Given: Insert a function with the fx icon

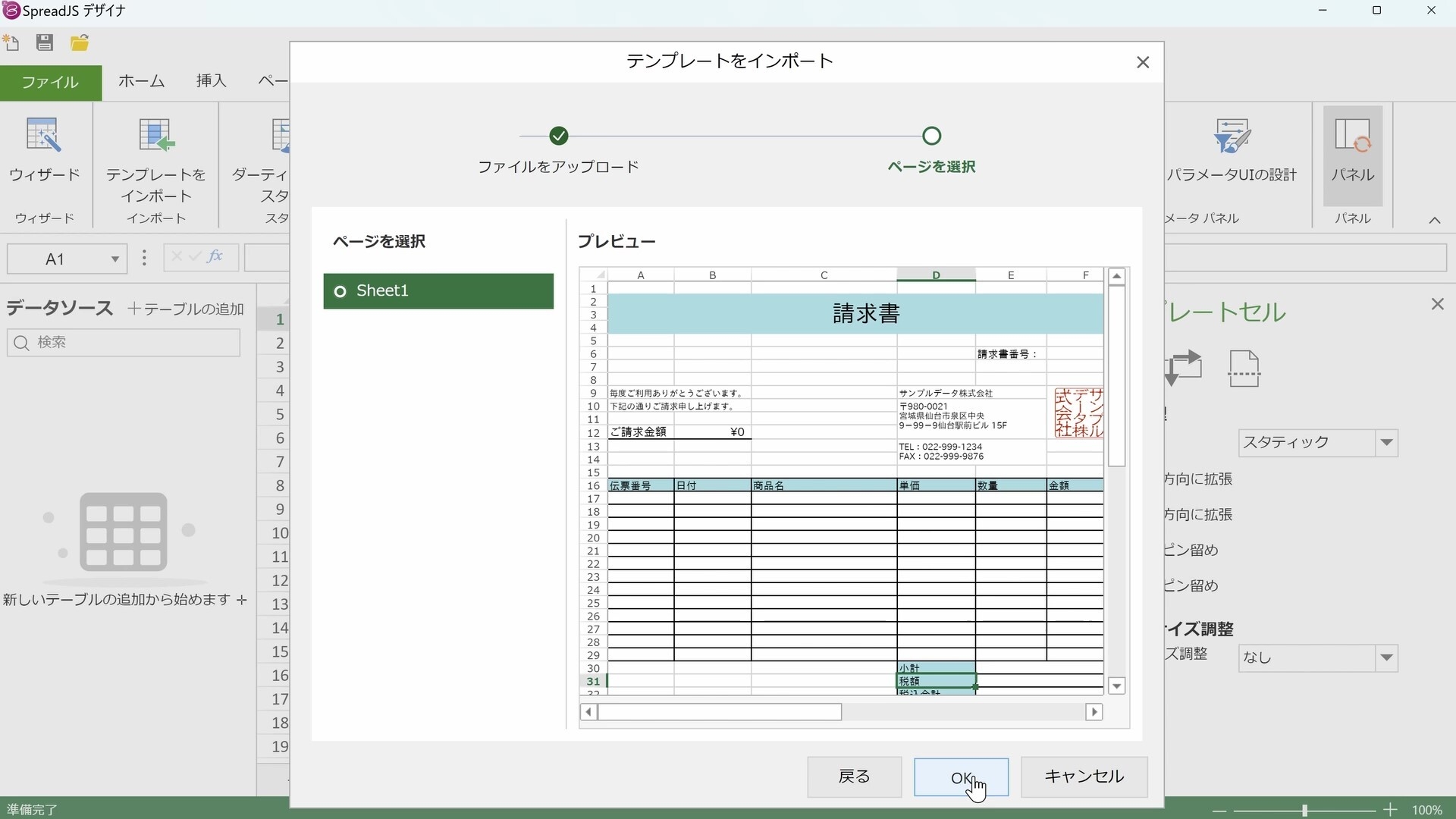Looking at the screenshot, I should [x=216, y=257].
